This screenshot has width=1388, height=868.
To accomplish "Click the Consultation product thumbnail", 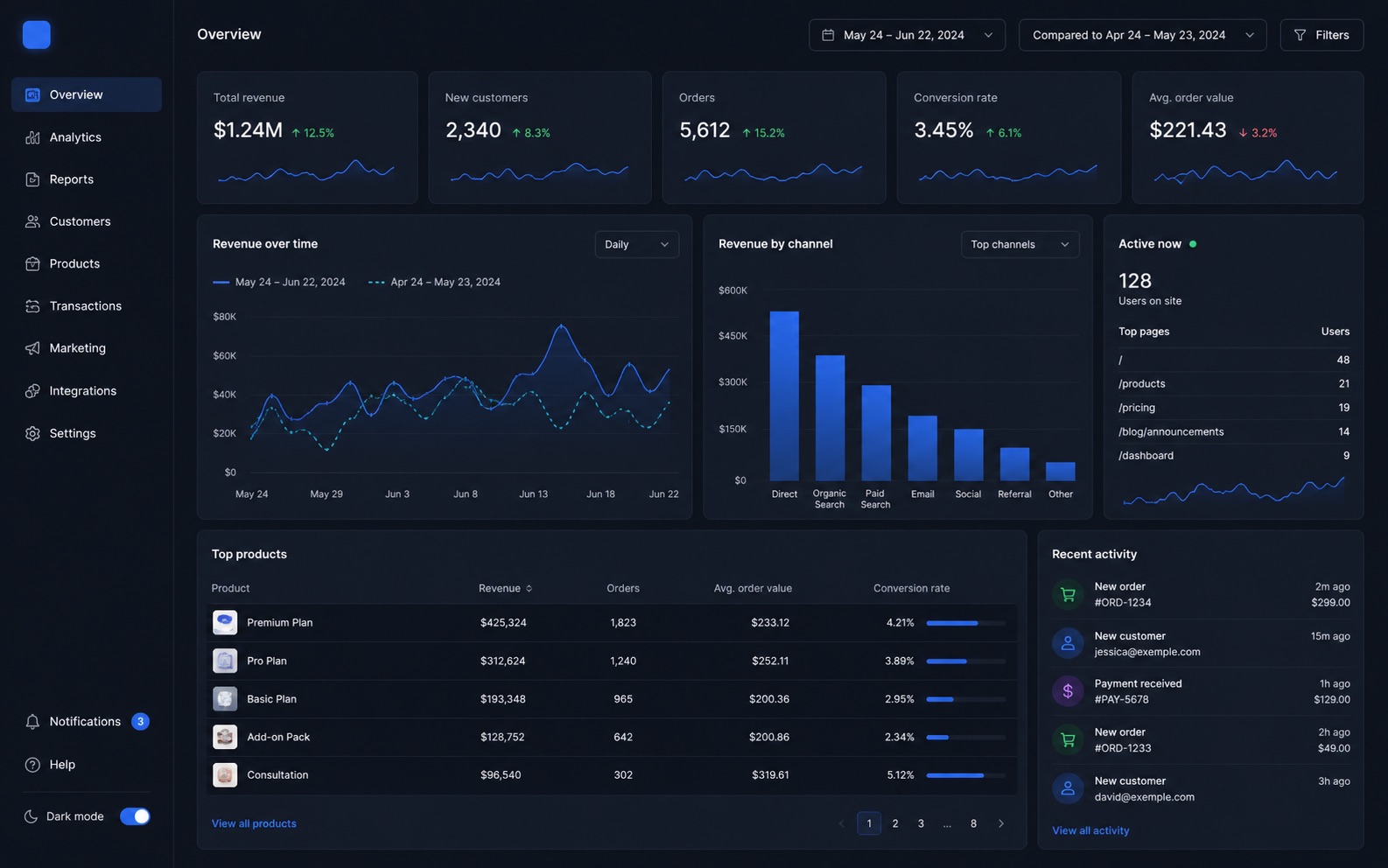I will 225,774.
